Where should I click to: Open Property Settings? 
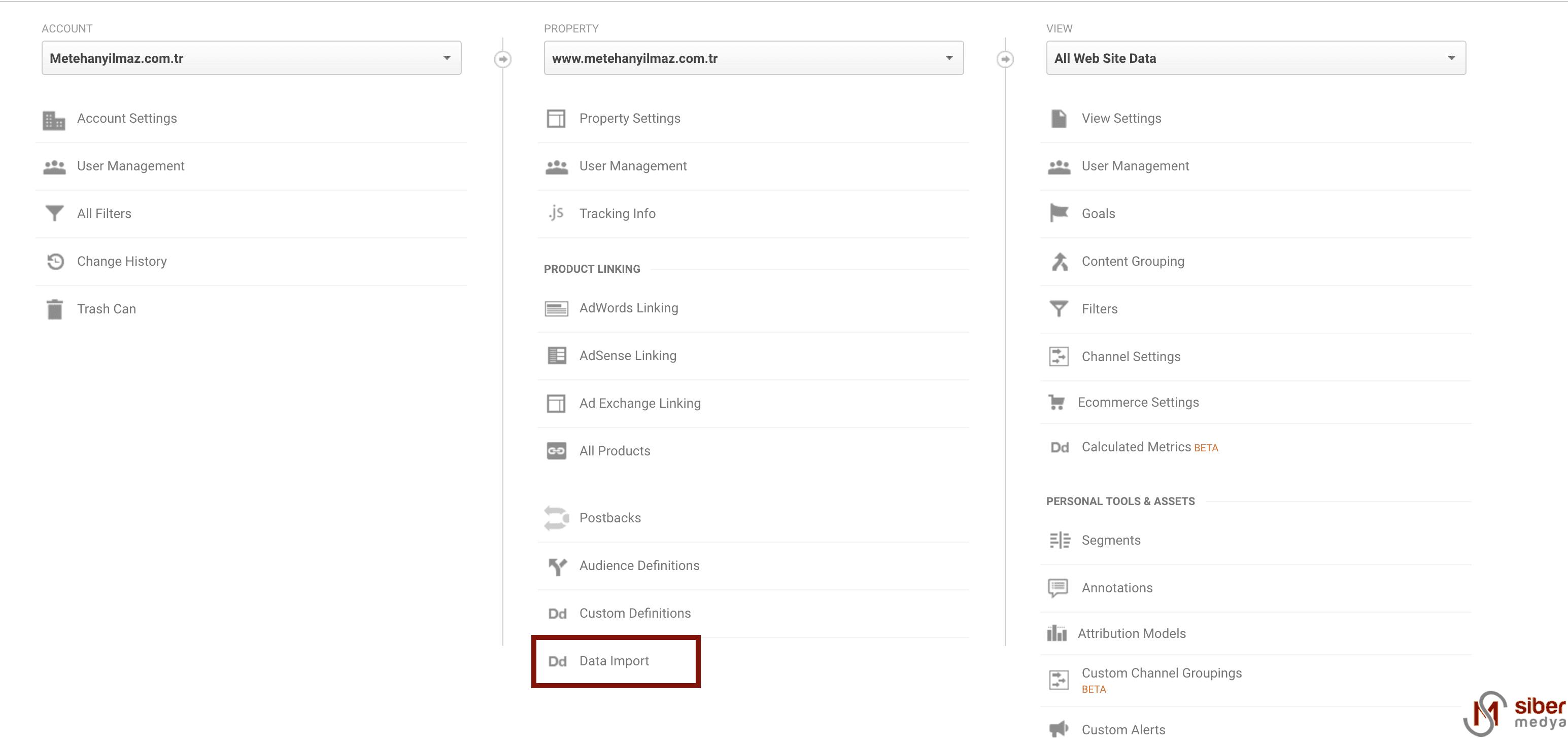pyautogui.click(x=629, y=119)
